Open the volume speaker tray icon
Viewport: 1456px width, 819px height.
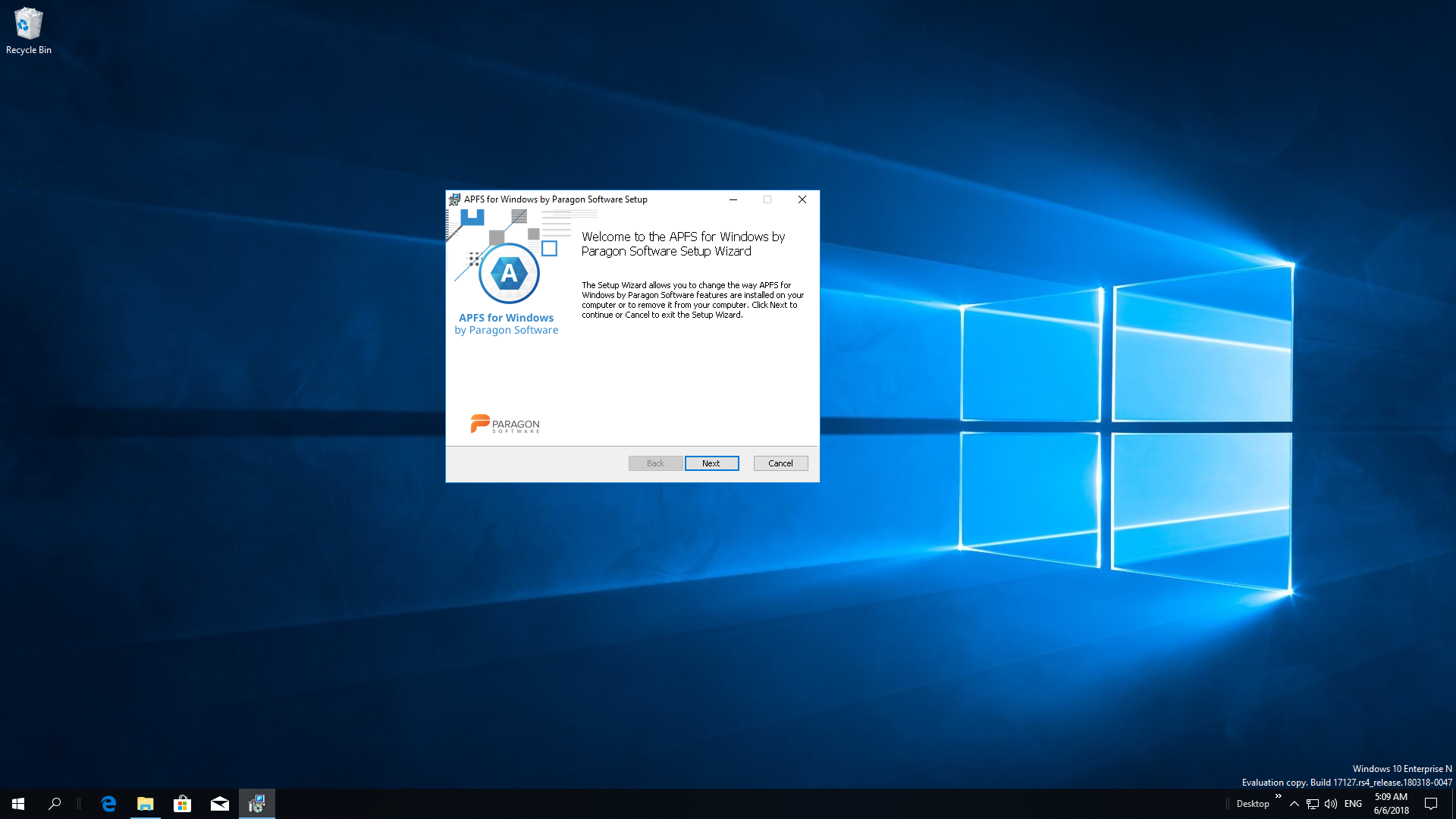pos(1330,804)
